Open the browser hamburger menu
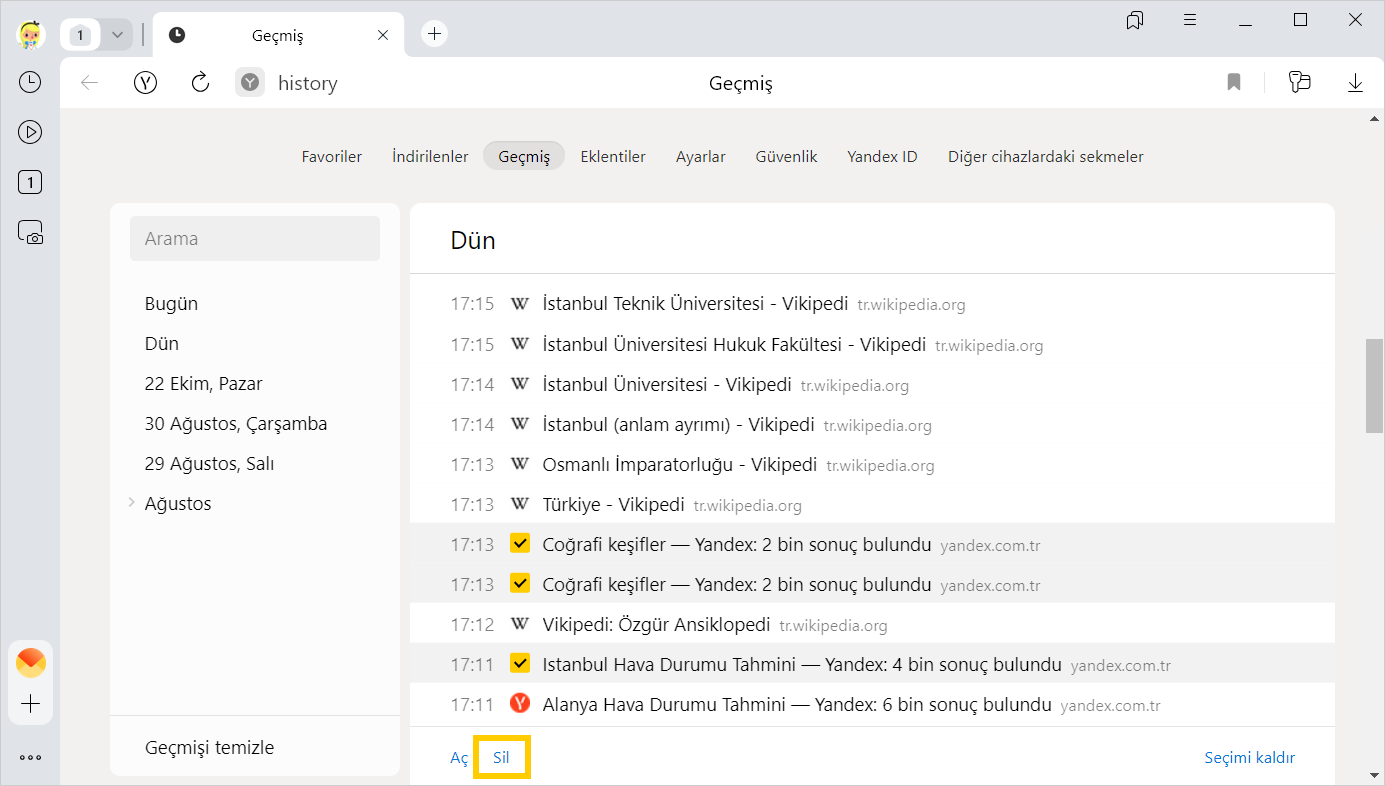The height and width of the screenshot is (786, 1385). point(1190,20)
